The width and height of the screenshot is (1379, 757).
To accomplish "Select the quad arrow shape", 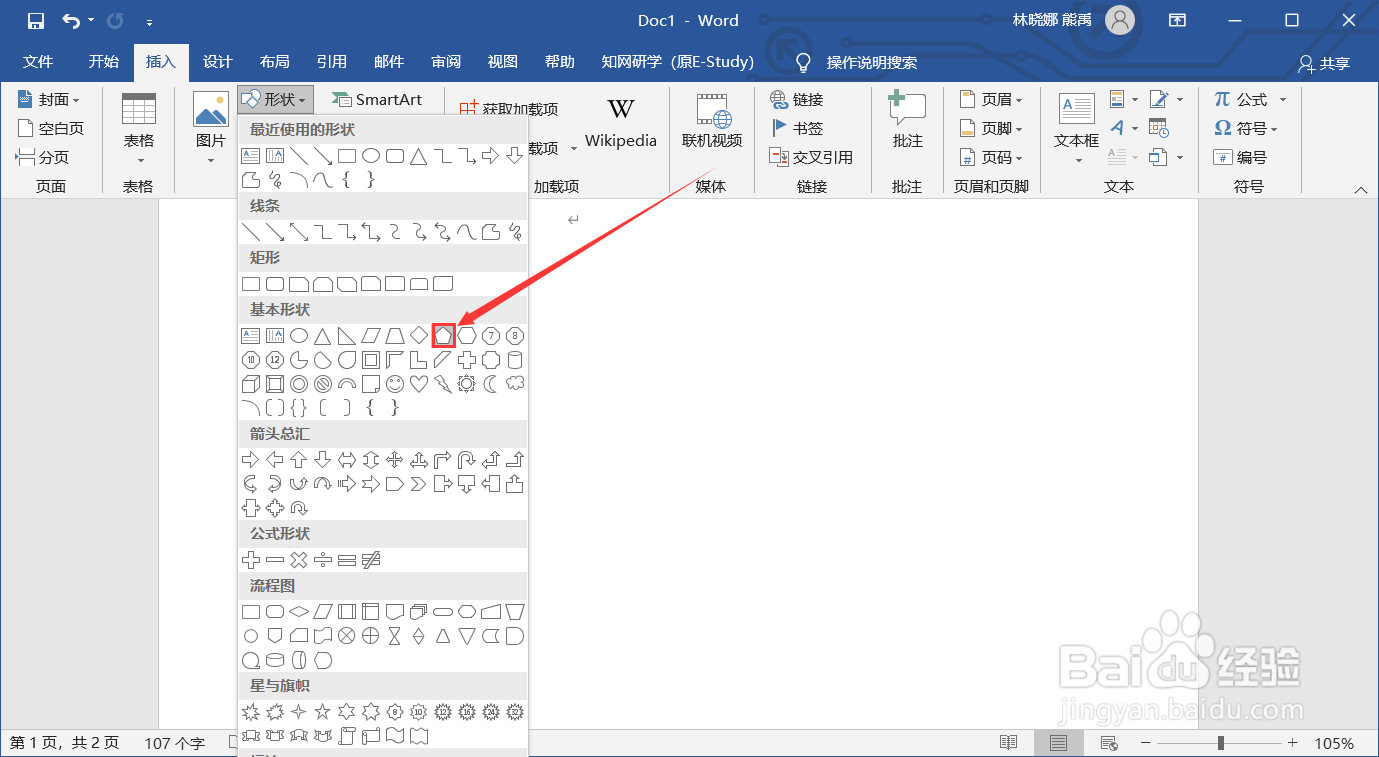I will tap(395, 459).
